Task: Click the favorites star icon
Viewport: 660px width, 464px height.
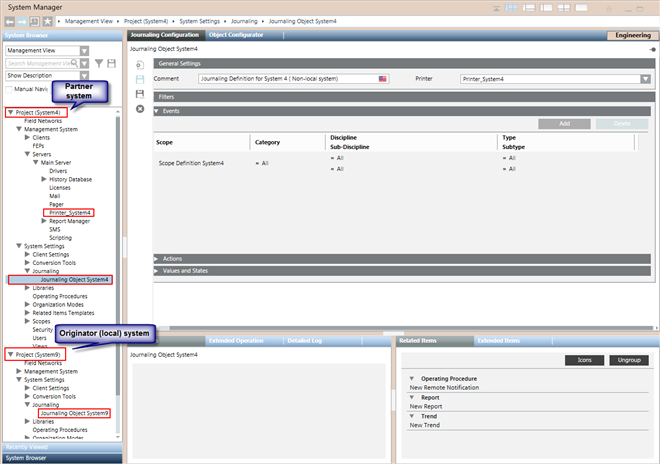Action: coord(49,20)
